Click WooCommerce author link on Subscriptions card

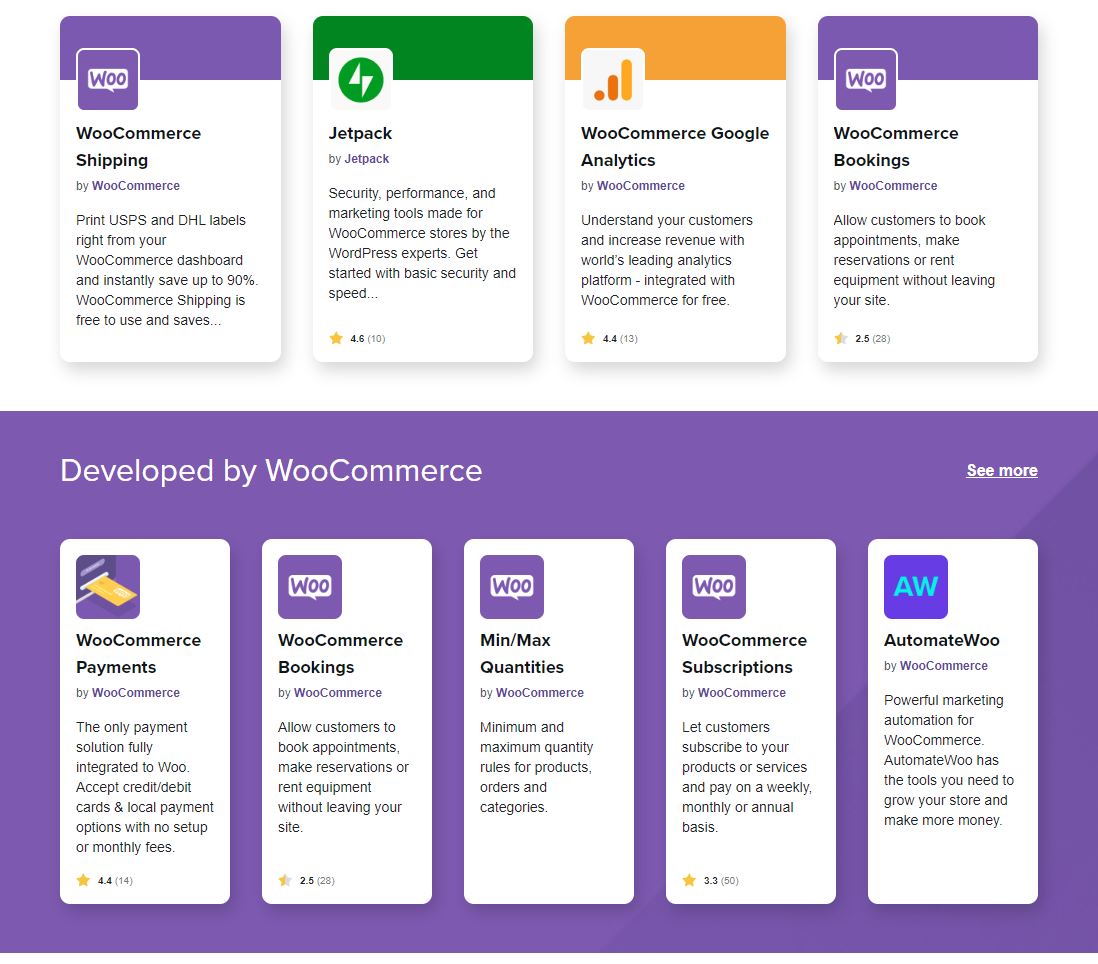742,692
